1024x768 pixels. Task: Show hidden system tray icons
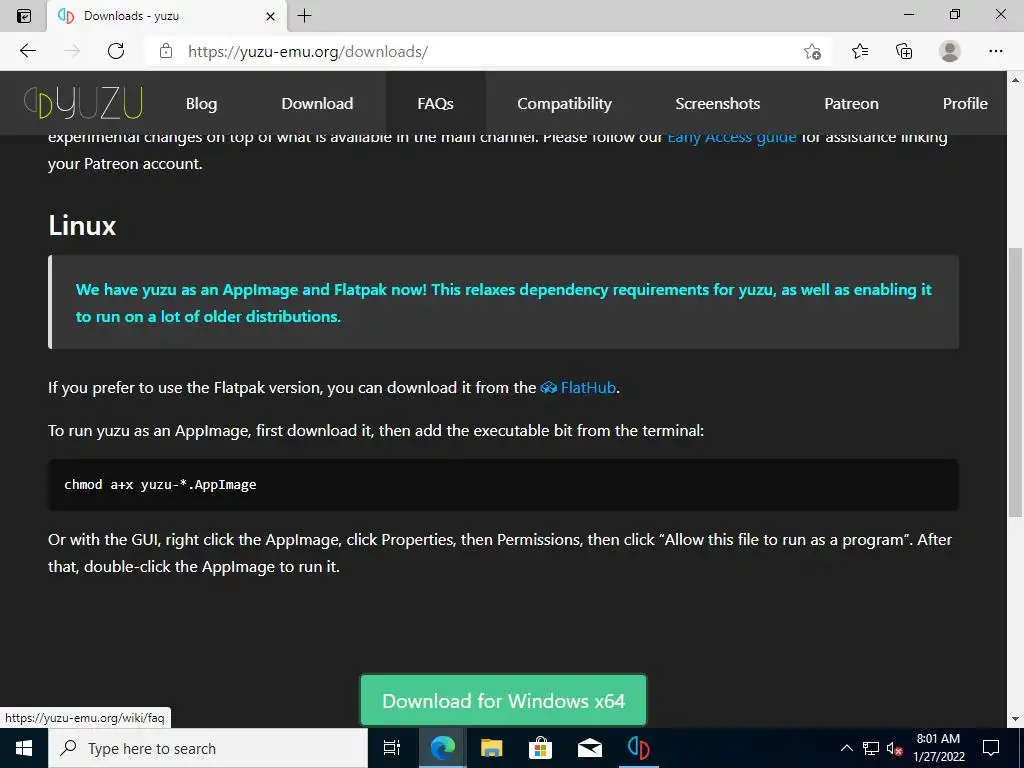[846, 748]
